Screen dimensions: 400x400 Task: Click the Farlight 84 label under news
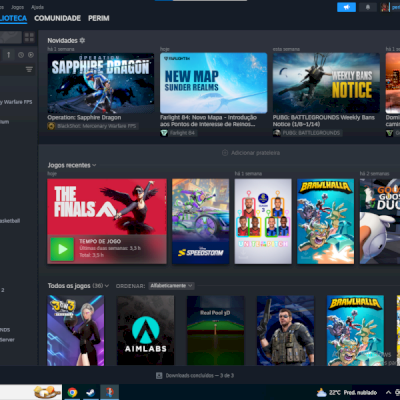click(182, 133)
